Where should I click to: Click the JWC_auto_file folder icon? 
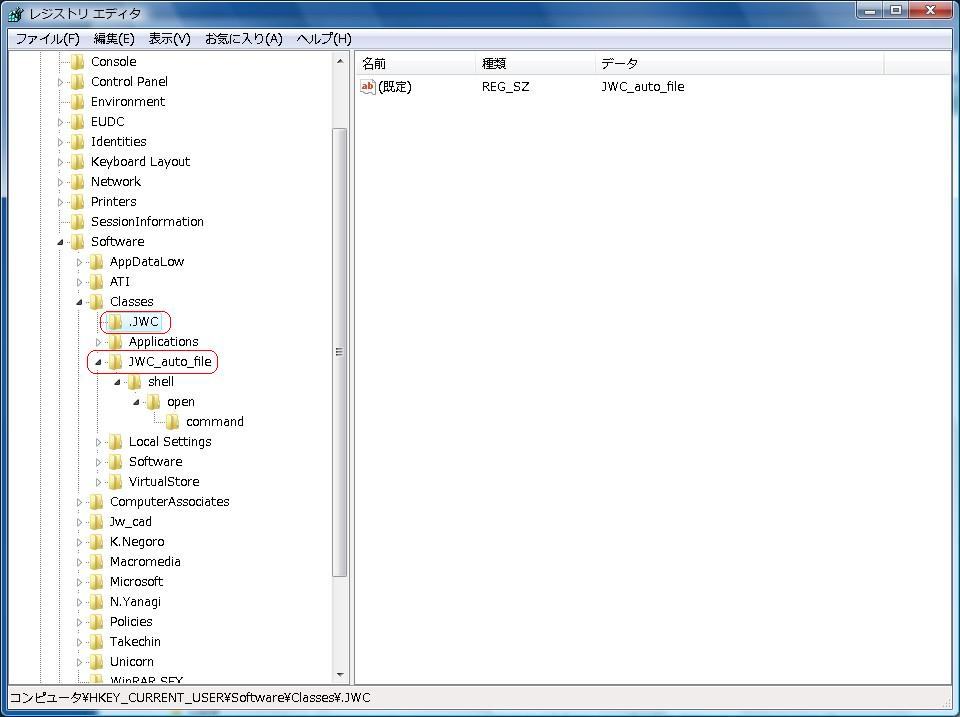[x=116, y=362]
